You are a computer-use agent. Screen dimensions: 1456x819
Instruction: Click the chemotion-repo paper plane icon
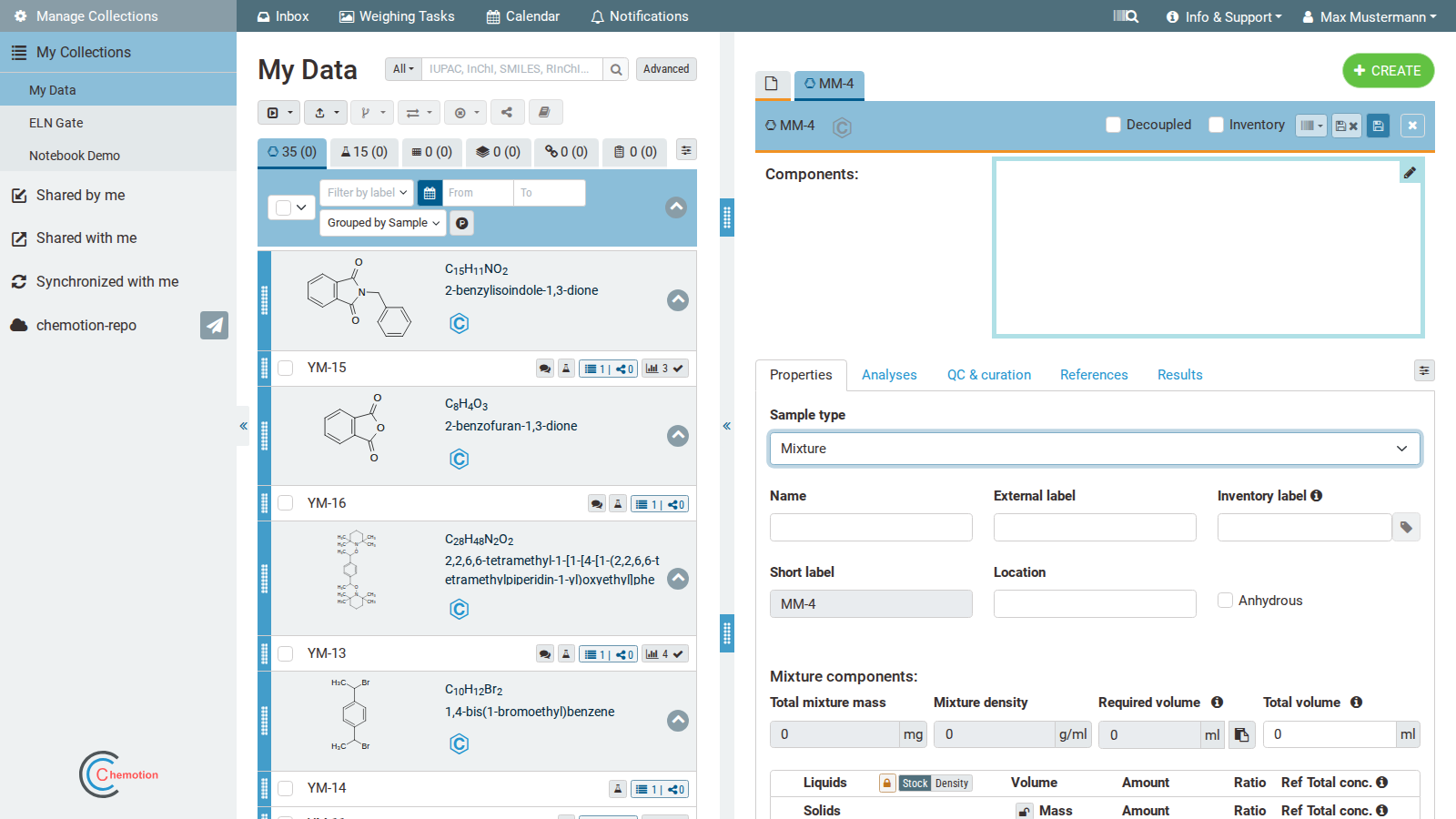pyautogui.click(x=214, y=325)
